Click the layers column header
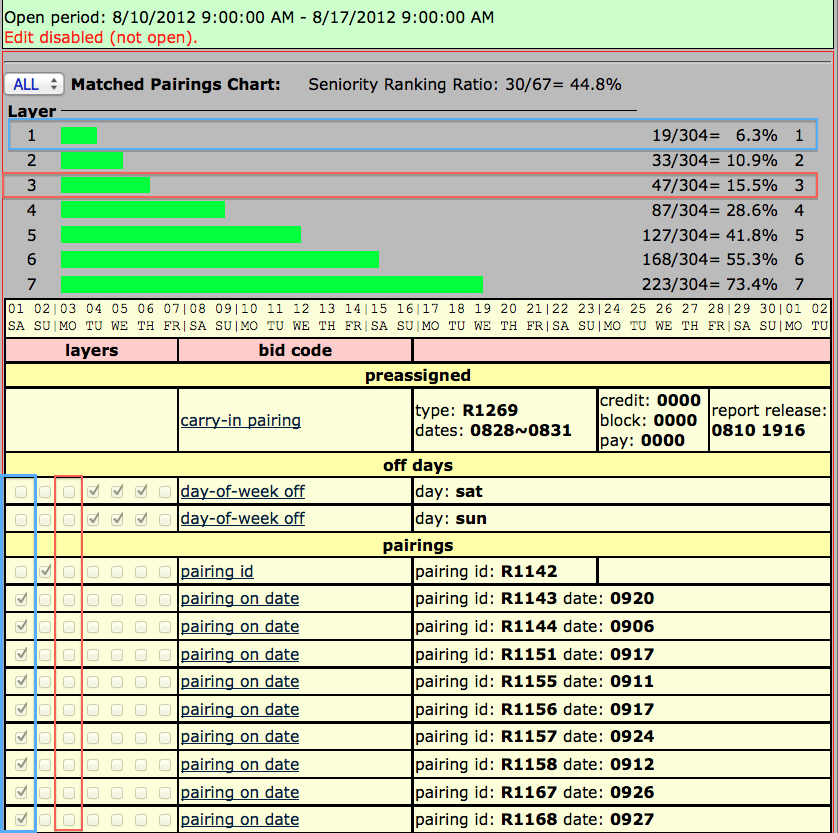838x833 pixels. 90,350
